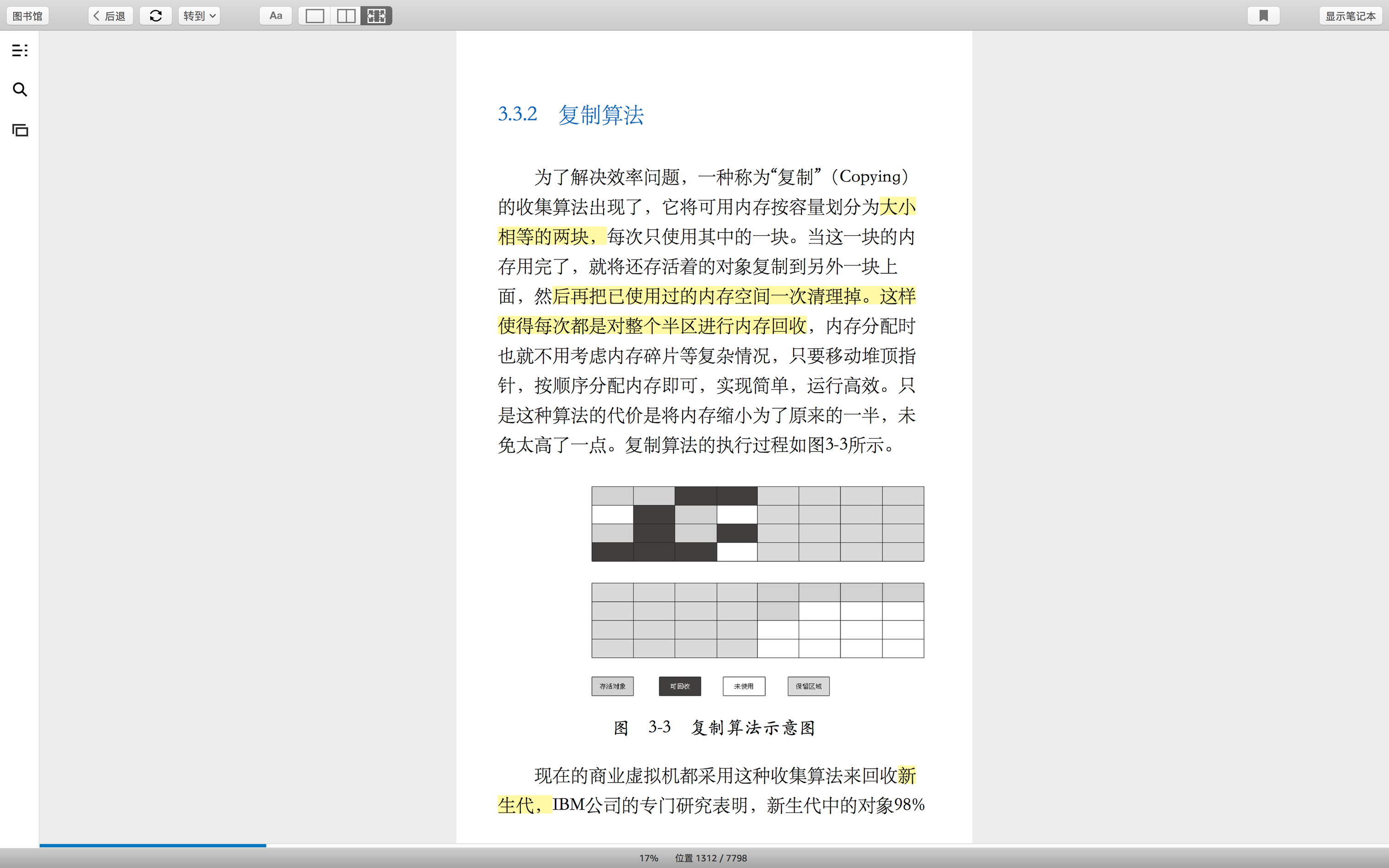Click the 位置 1312 / 7798 location indicator
The height and width of the screenshot is (868, 1389).
click(711, 858)
